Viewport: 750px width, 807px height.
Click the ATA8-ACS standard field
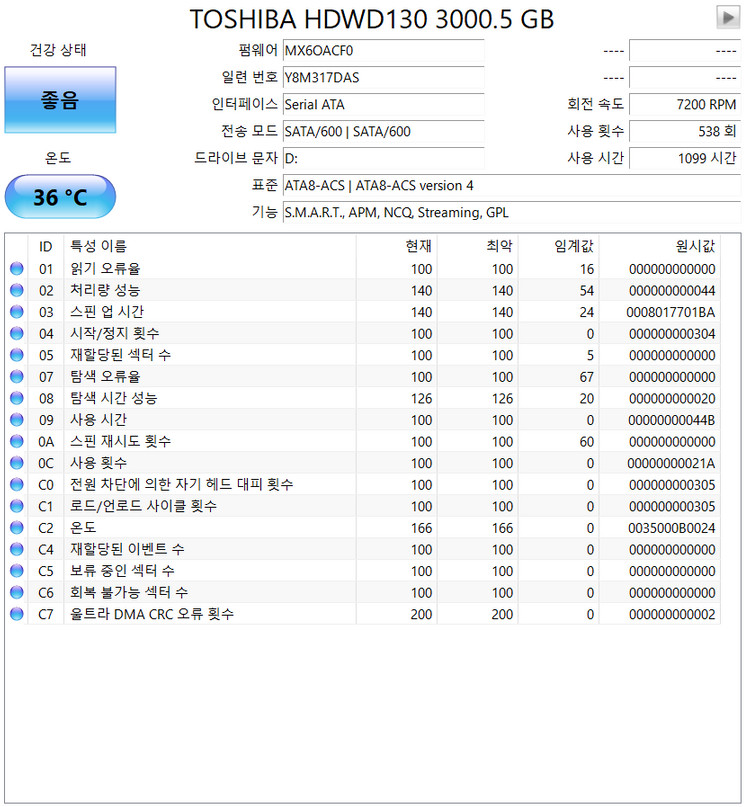click(512, 185)
